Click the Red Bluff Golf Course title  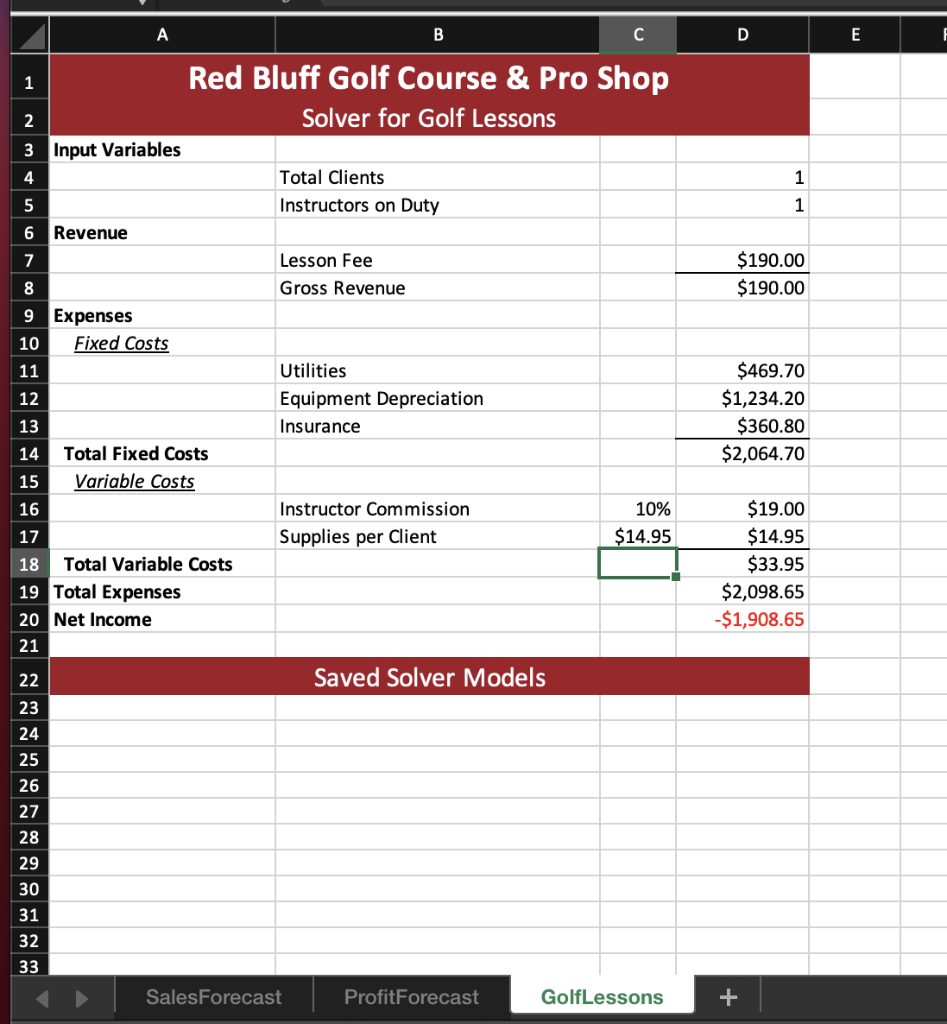[429, 78]
